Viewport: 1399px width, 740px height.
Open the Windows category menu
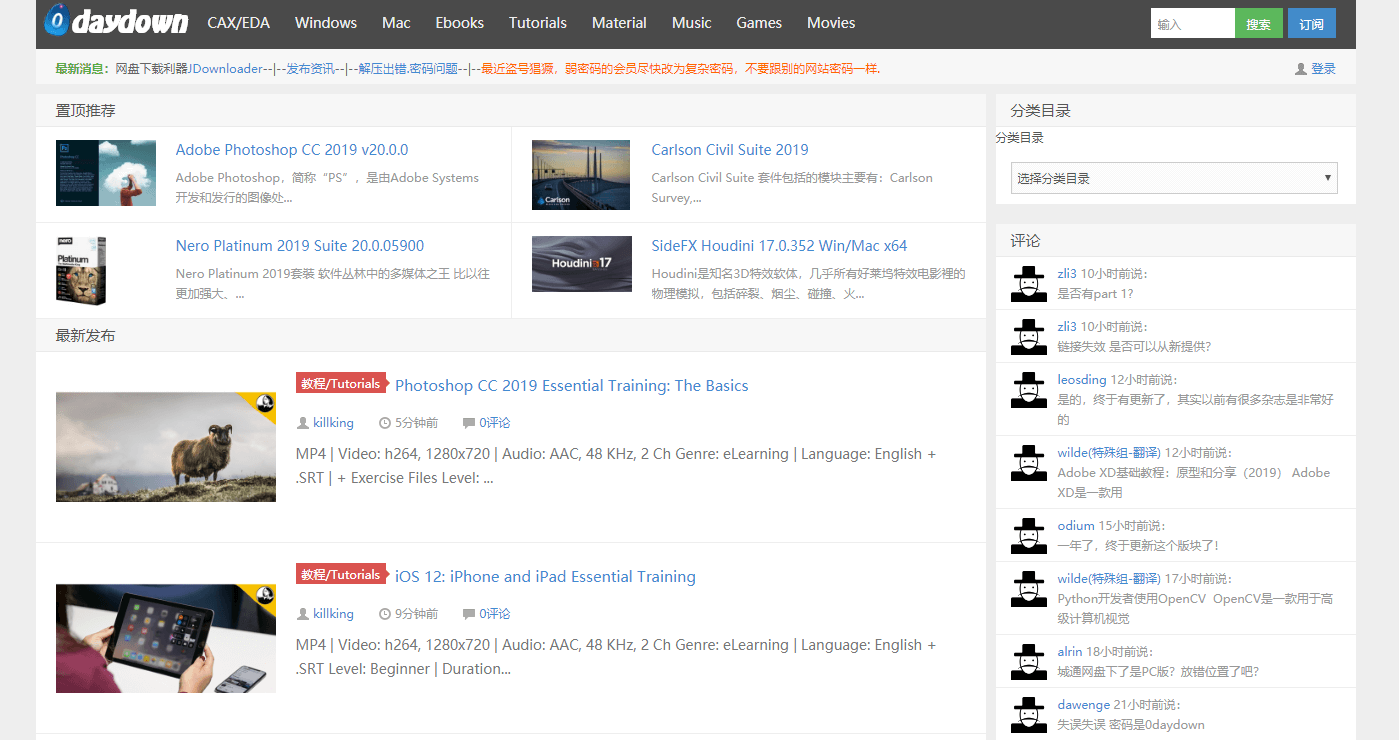[x=326, y=22]
